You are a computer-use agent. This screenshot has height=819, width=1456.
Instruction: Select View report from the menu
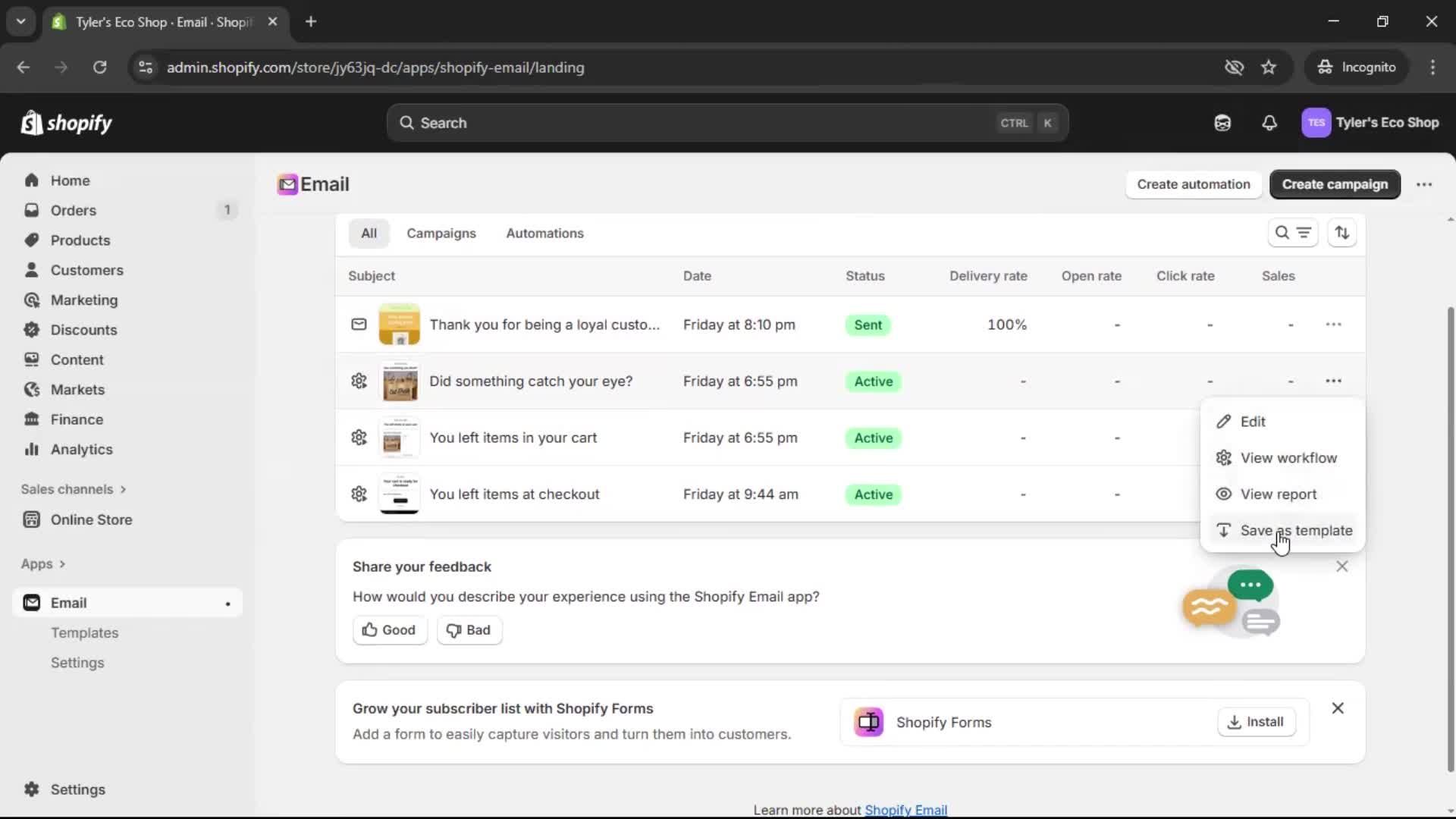[x=1283, y=494]
